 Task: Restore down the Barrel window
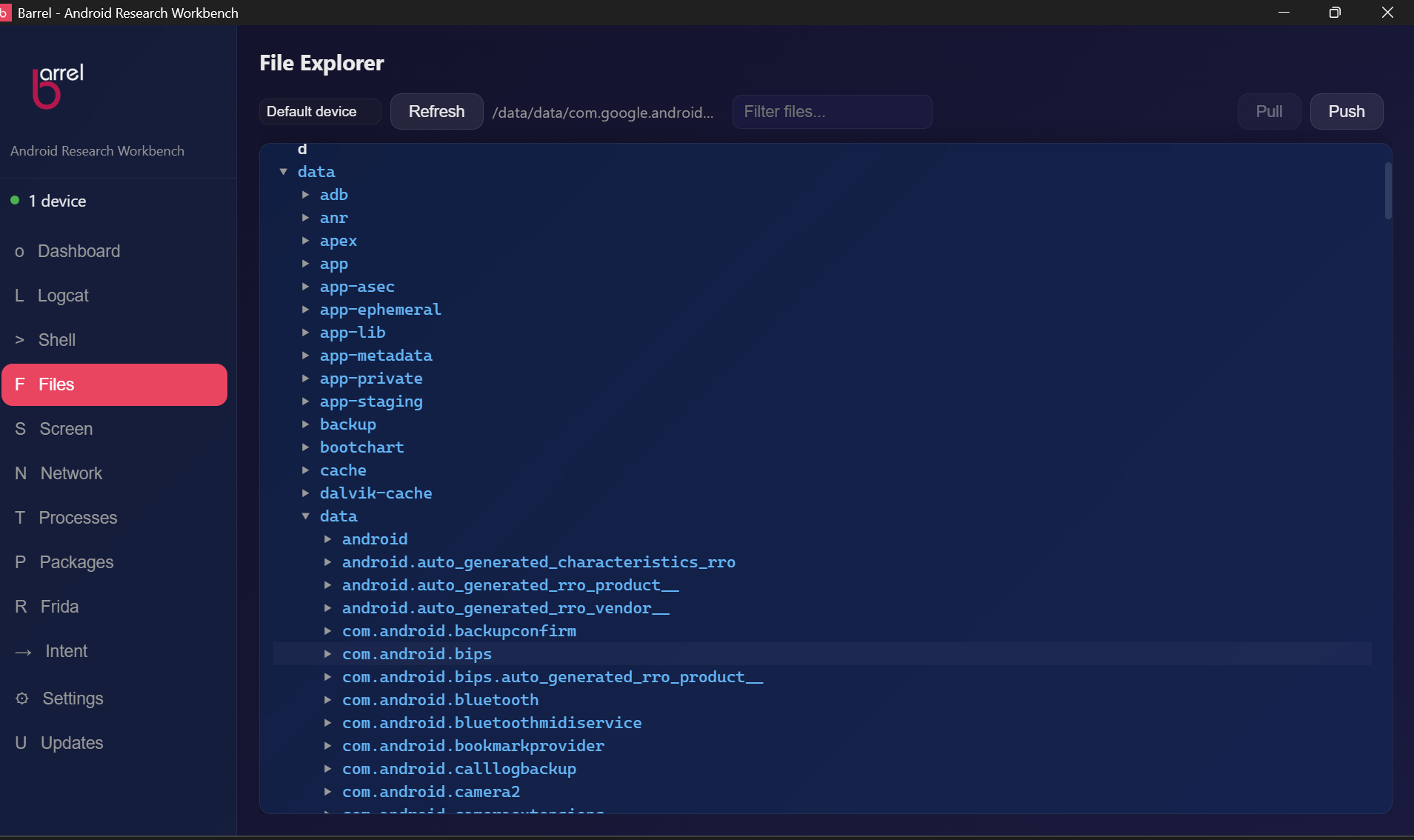pyautogui.click(x=1335, y=13)
